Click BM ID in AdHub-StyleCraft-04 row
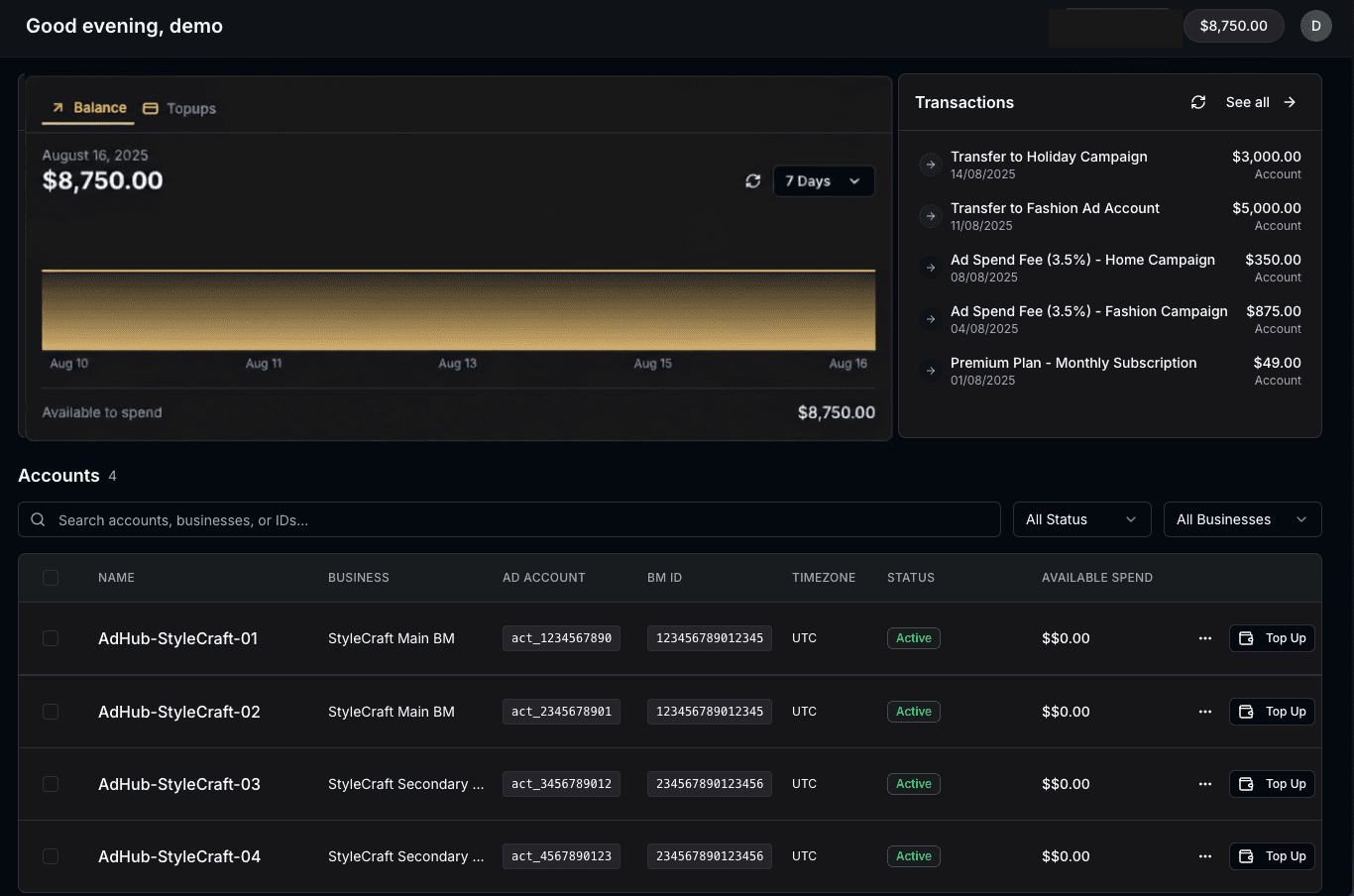This screenshot has width=1354, height=896. (710, 856)
